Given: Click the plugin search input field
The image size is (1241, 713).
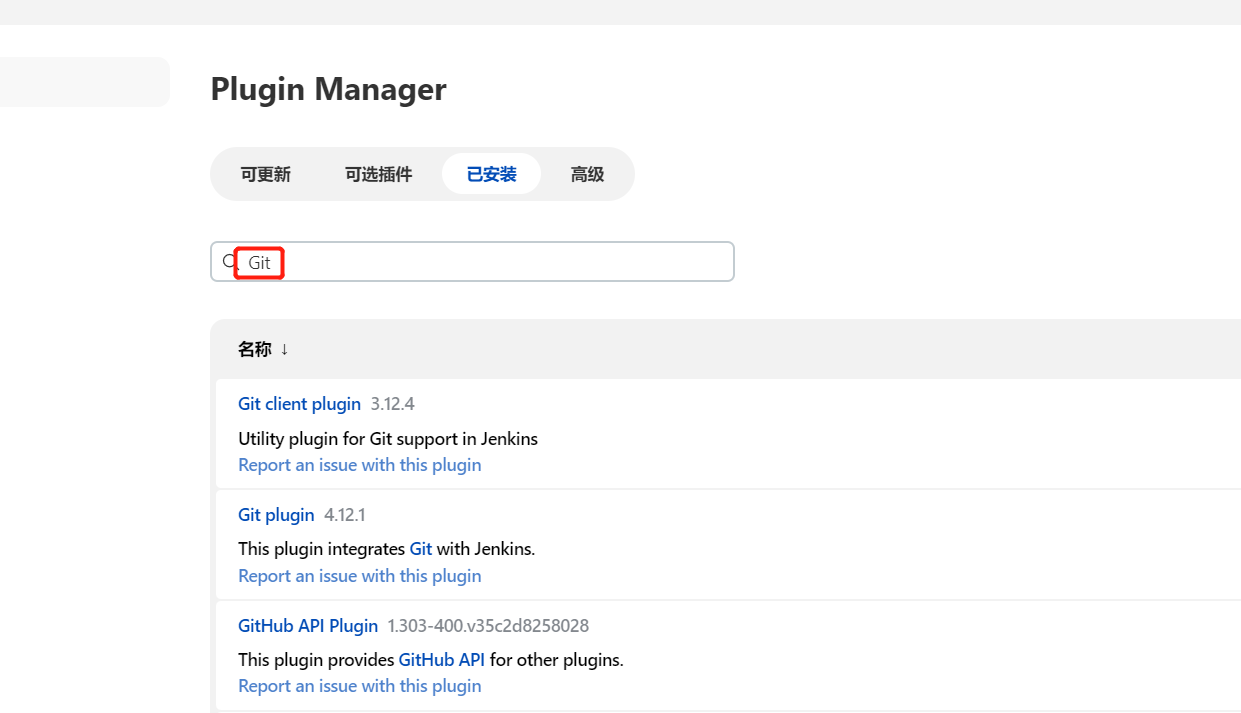Looking at the screenshot, I should click(472, 261).
